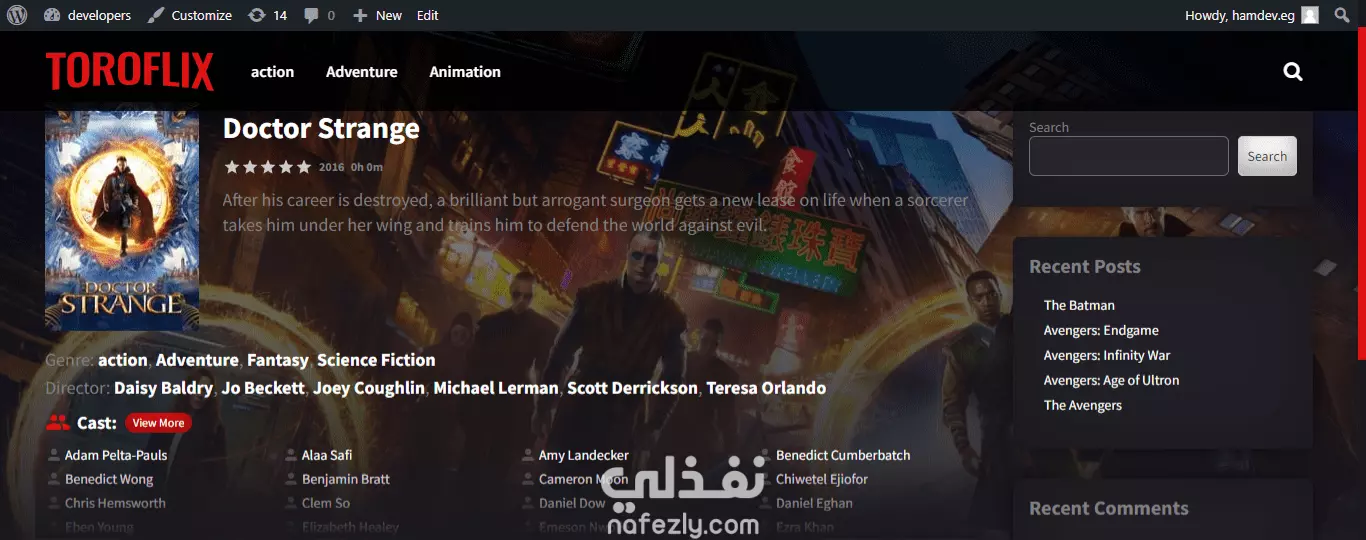This screenshot has width=1366, height=540.
Task: Click View More next to Cast
Action: [x=158, y=423]
